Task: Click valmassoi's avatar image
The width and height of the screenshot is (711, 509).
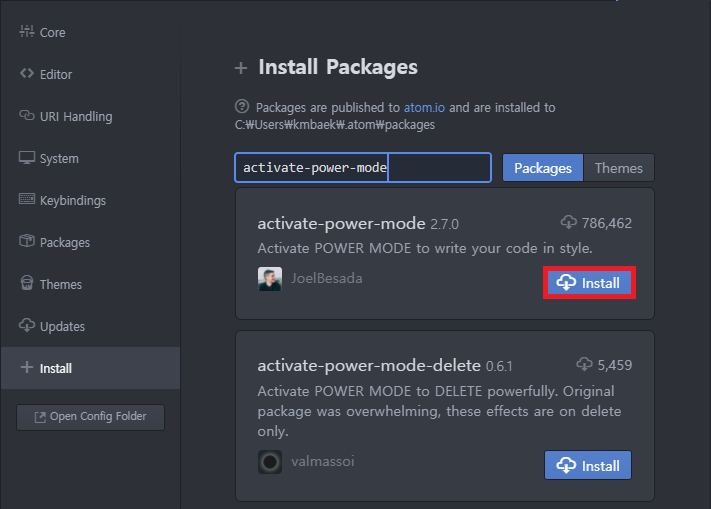Action: (270, 462)
